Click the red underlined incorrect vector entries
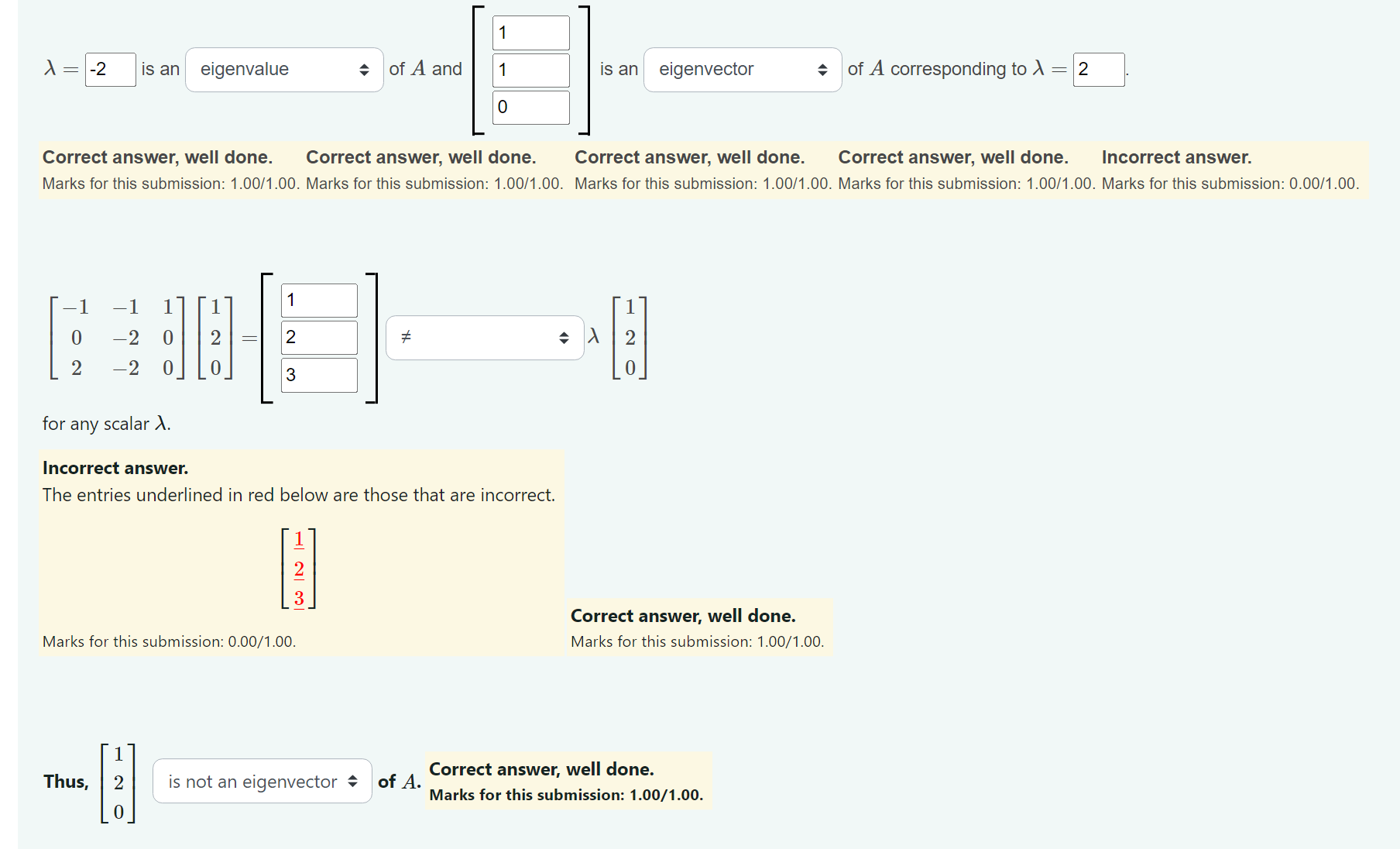Image resolution: width=1400 pixels, height=849 pixels. point(297,569)
